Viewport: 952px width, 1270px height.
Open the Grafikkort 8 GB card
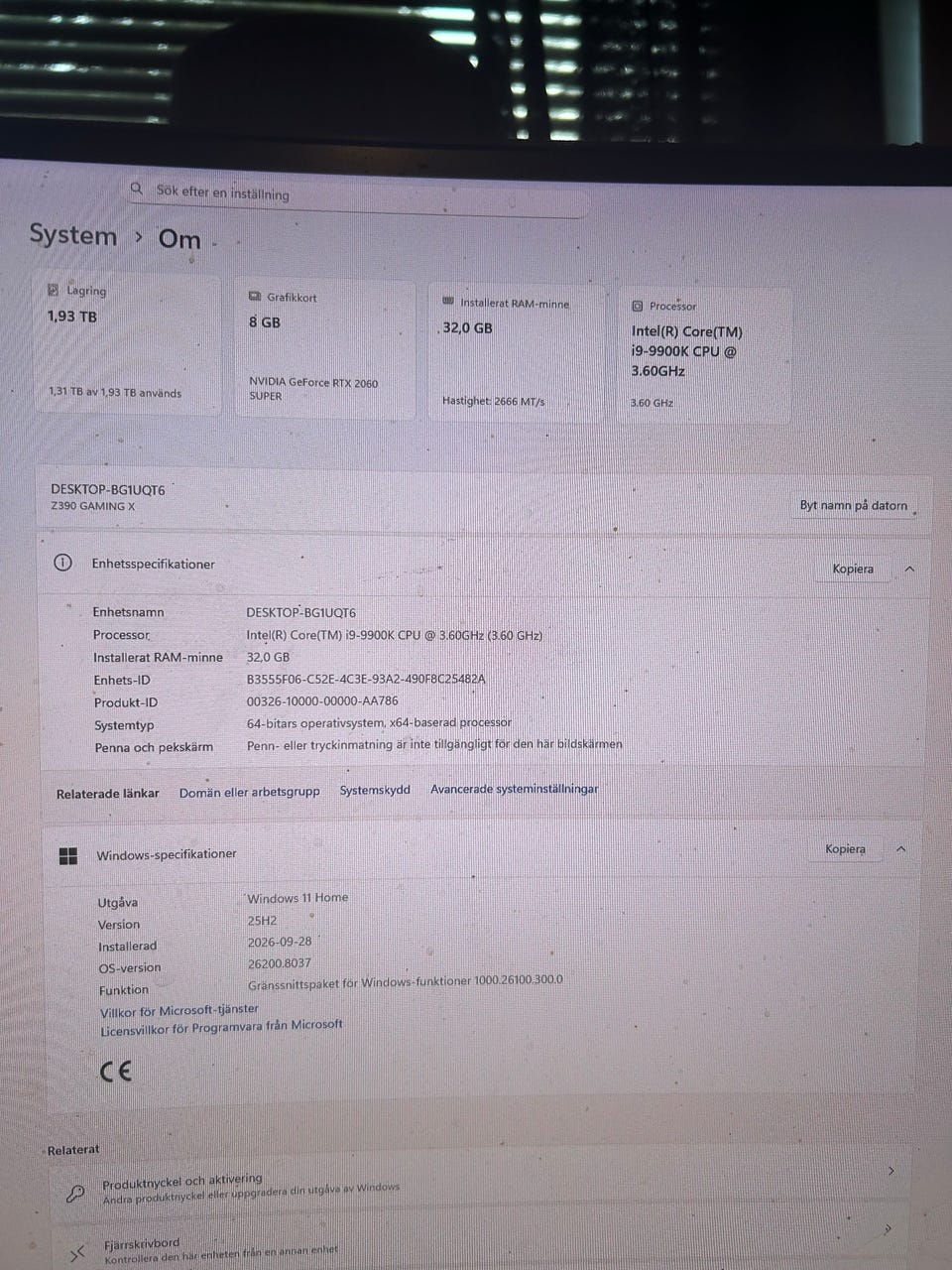(324, 348)
